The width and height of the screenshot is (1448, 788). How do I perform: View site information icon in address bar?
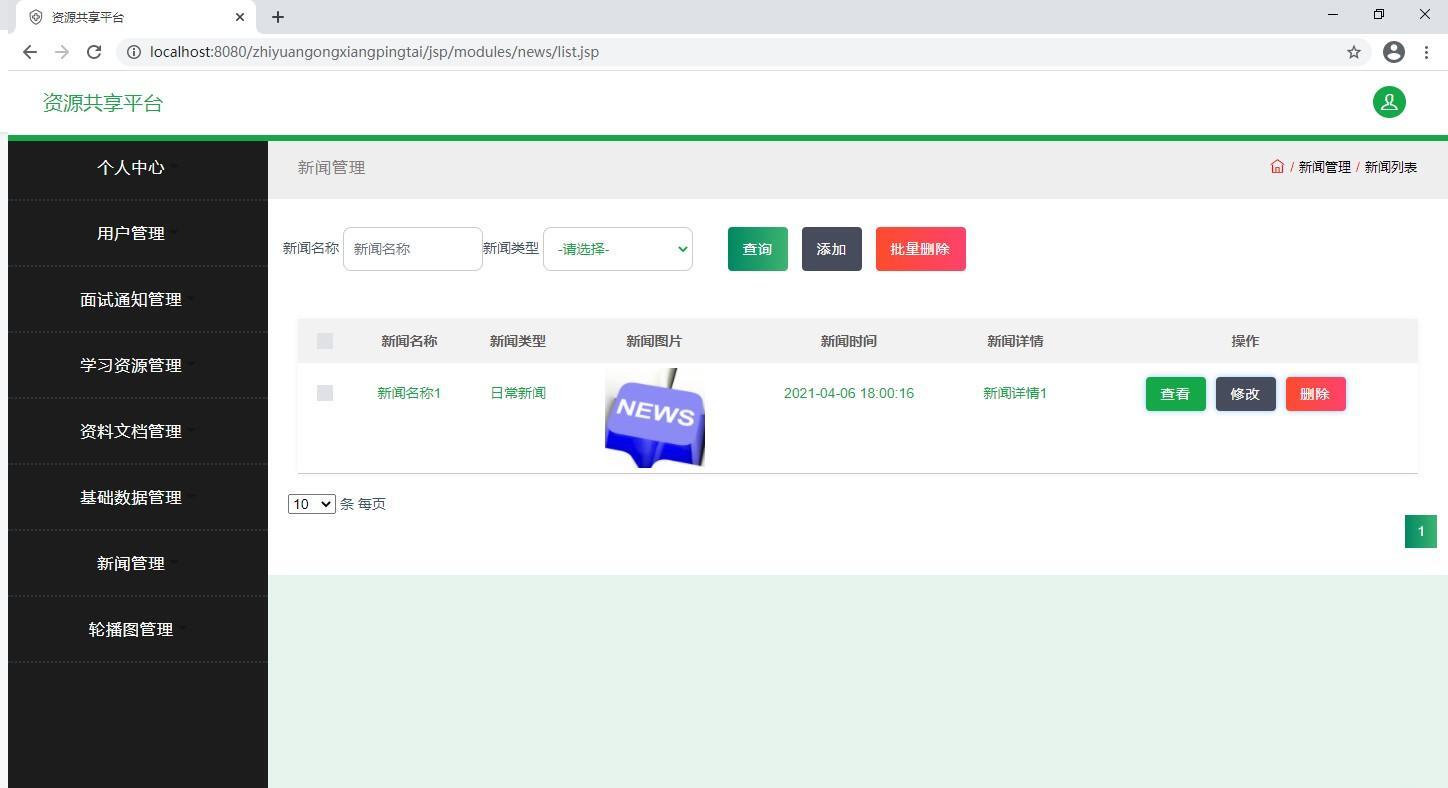133,52
